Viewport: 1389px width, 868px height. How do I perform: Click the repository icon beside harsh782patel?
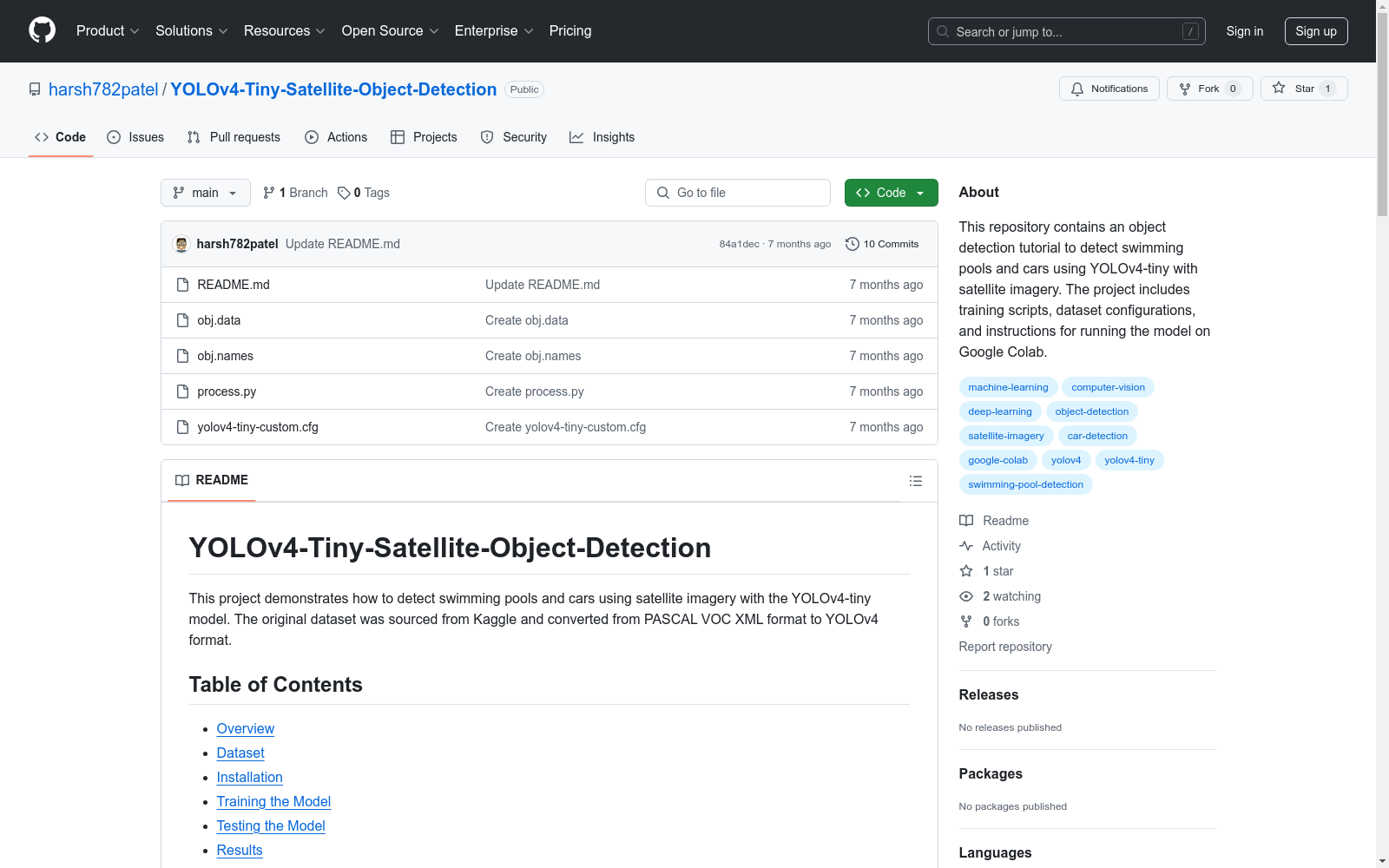35,89
